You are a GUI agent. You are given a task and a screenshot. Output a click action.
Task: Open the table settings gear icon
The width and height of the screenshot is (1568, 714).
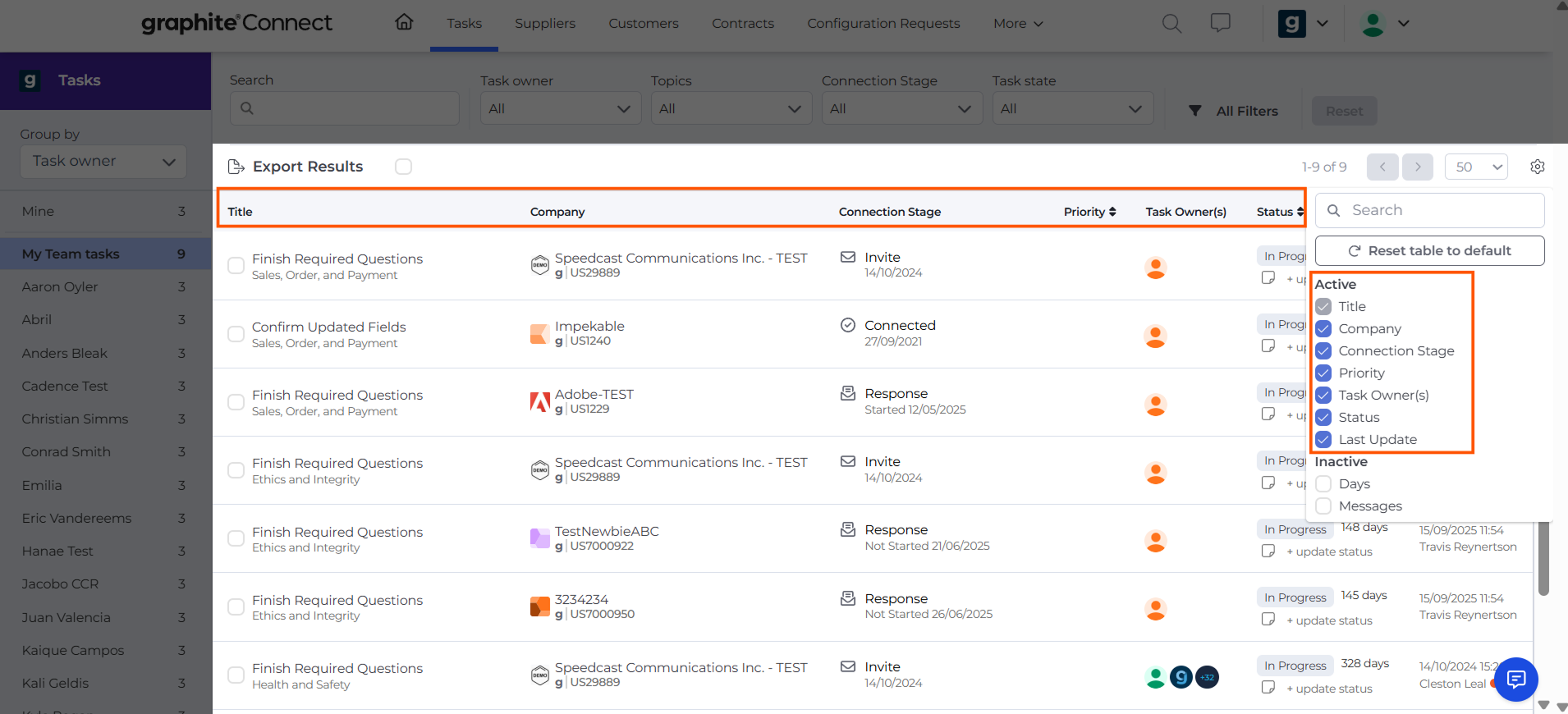(x=1538, y=167)
